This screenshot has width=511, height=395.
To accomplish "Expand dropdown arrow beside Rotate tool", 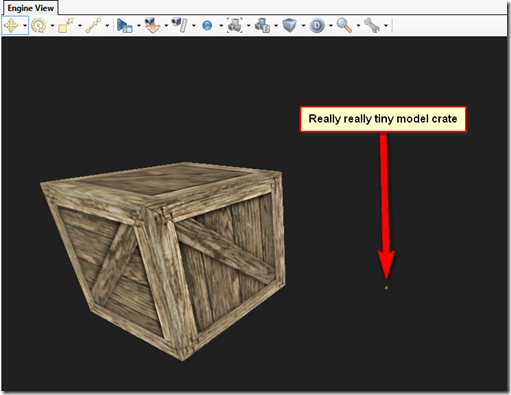I will [x=52, y=25].
